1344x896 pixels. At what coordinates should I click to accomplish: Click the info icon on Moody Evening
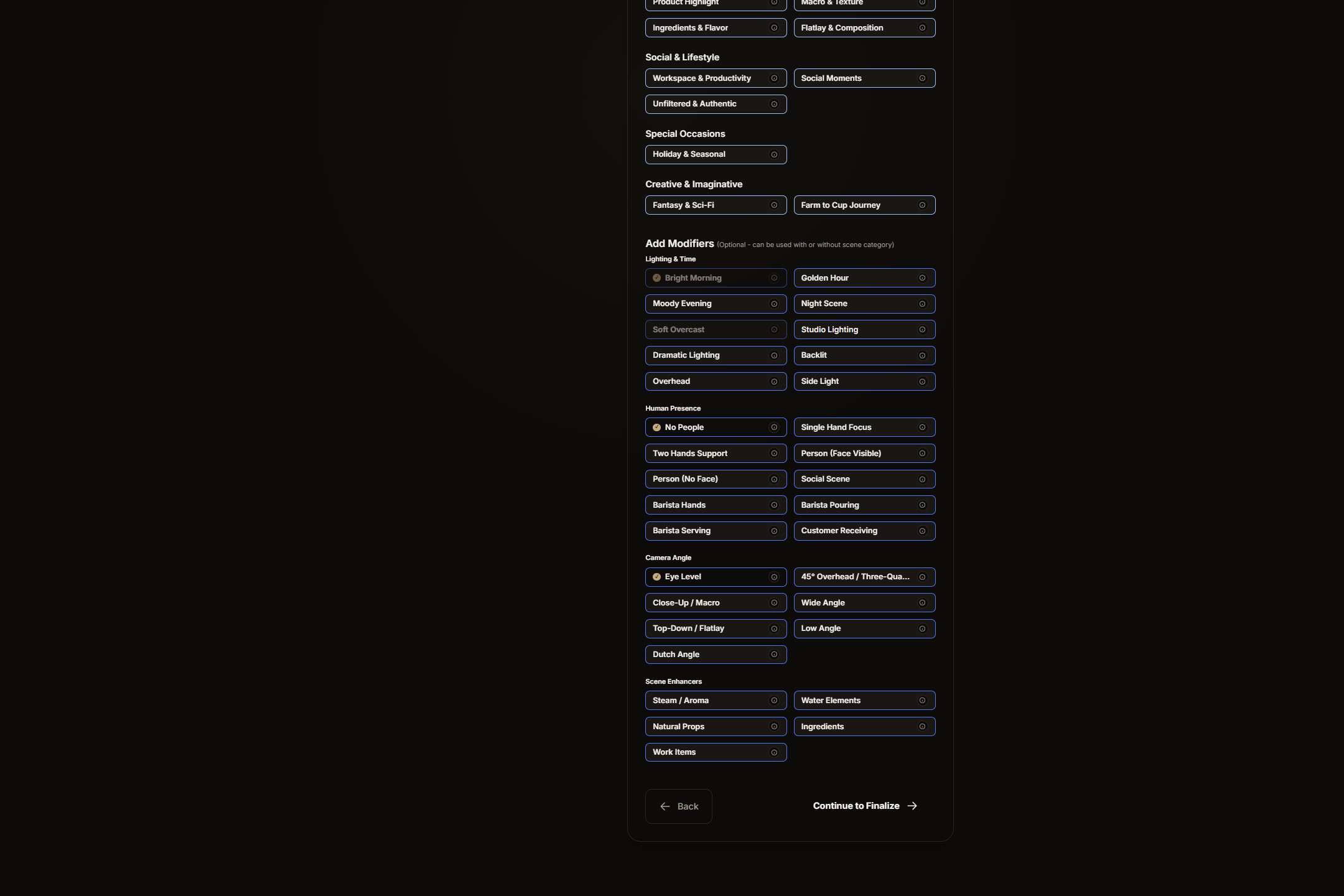pyautogui.click(x=773, y=304)
